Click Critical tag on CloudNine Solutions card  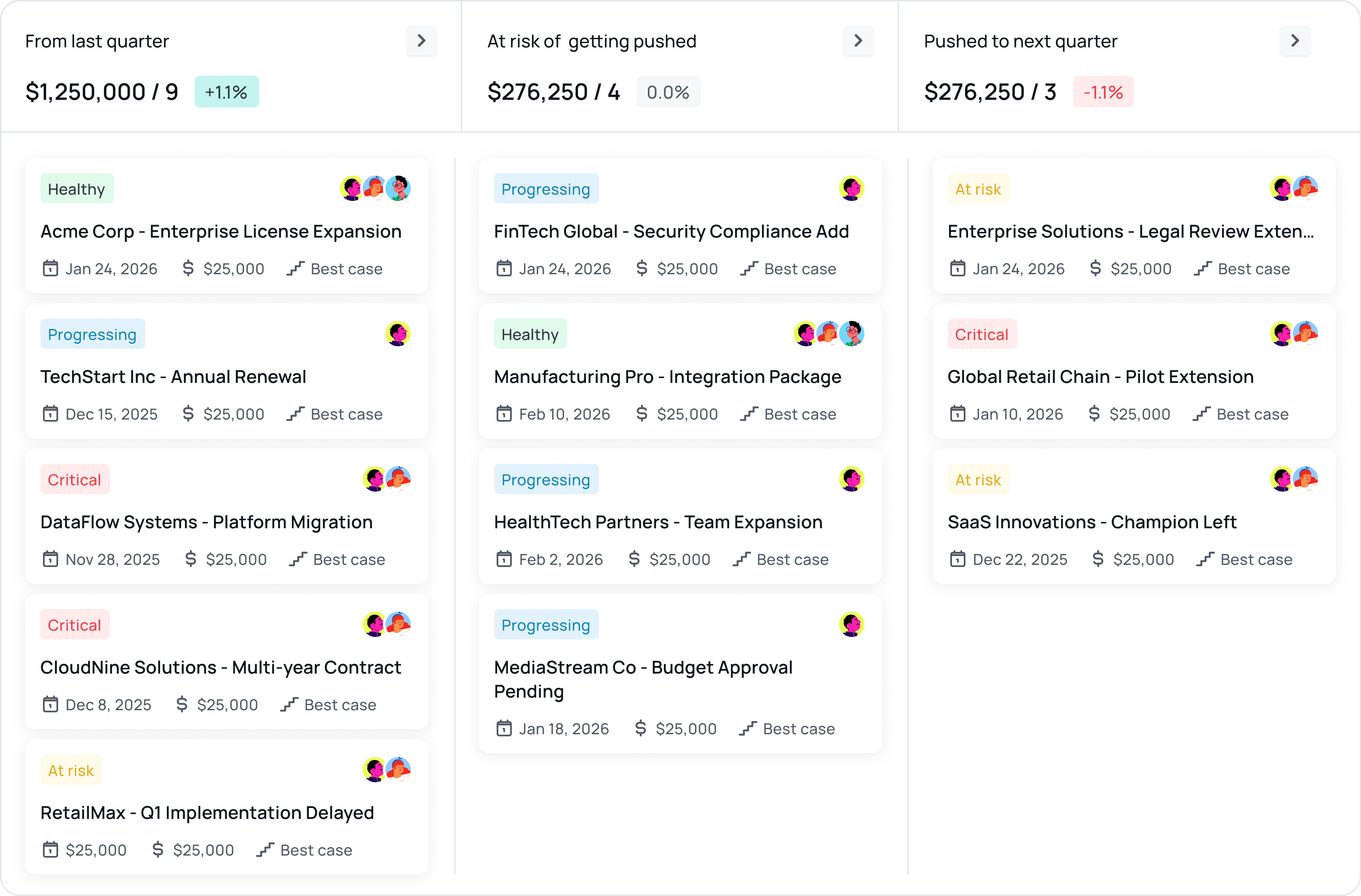pos(75,624)
